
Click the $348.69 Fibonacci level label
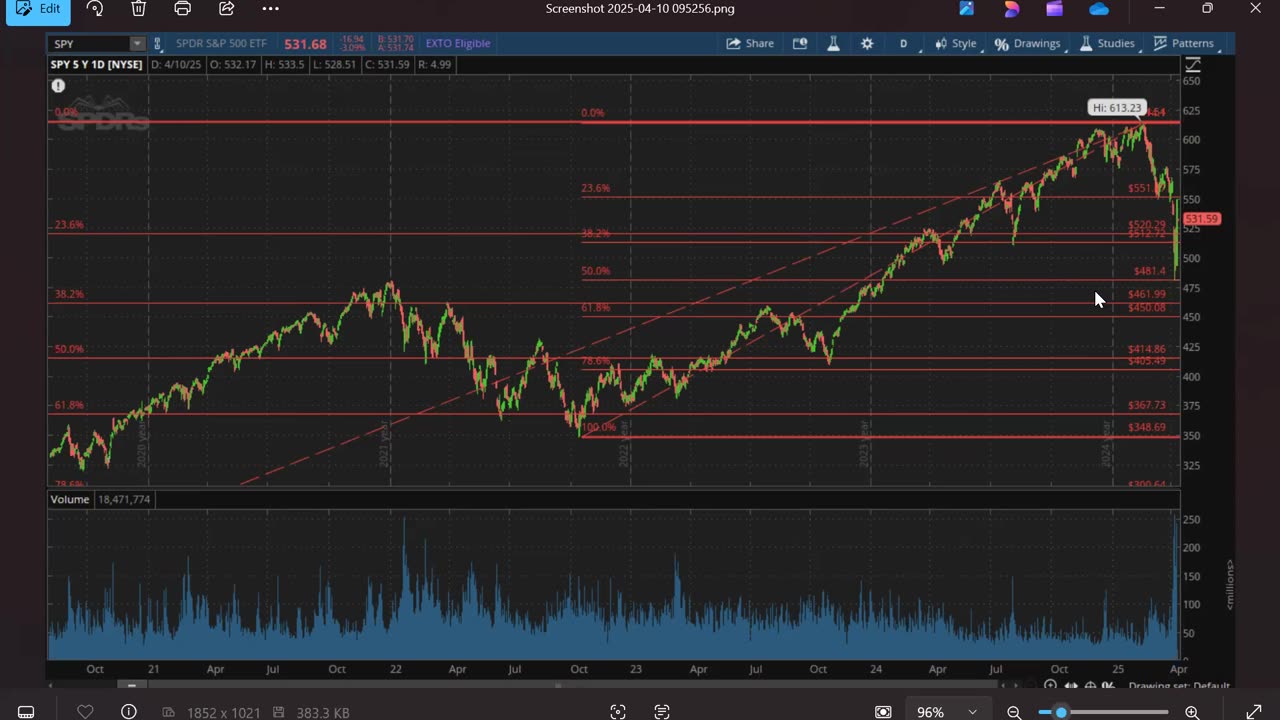pos(1147,427)
